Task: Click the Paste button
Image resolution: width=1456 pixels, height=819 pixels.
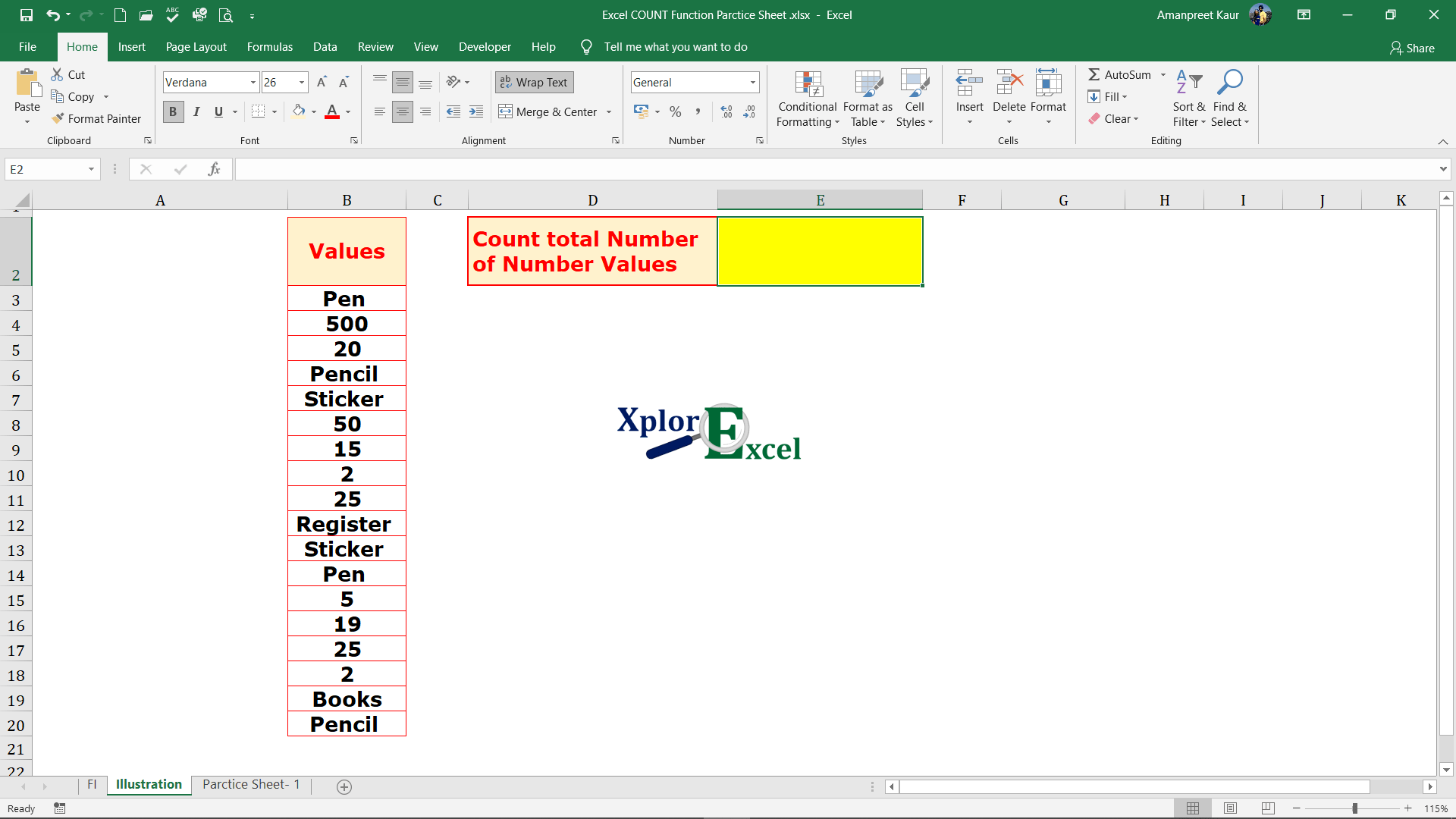Action: pyautogui.click(x=27, y=96)
